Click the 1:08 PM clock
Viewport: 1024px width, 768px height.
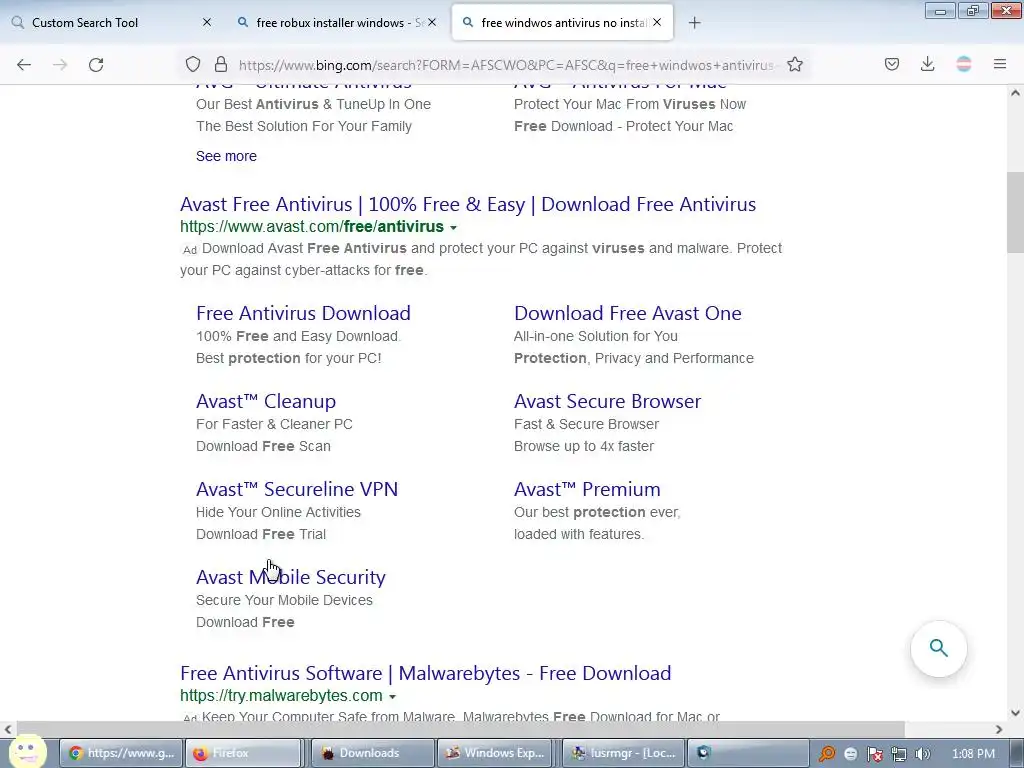click(973, 754)
